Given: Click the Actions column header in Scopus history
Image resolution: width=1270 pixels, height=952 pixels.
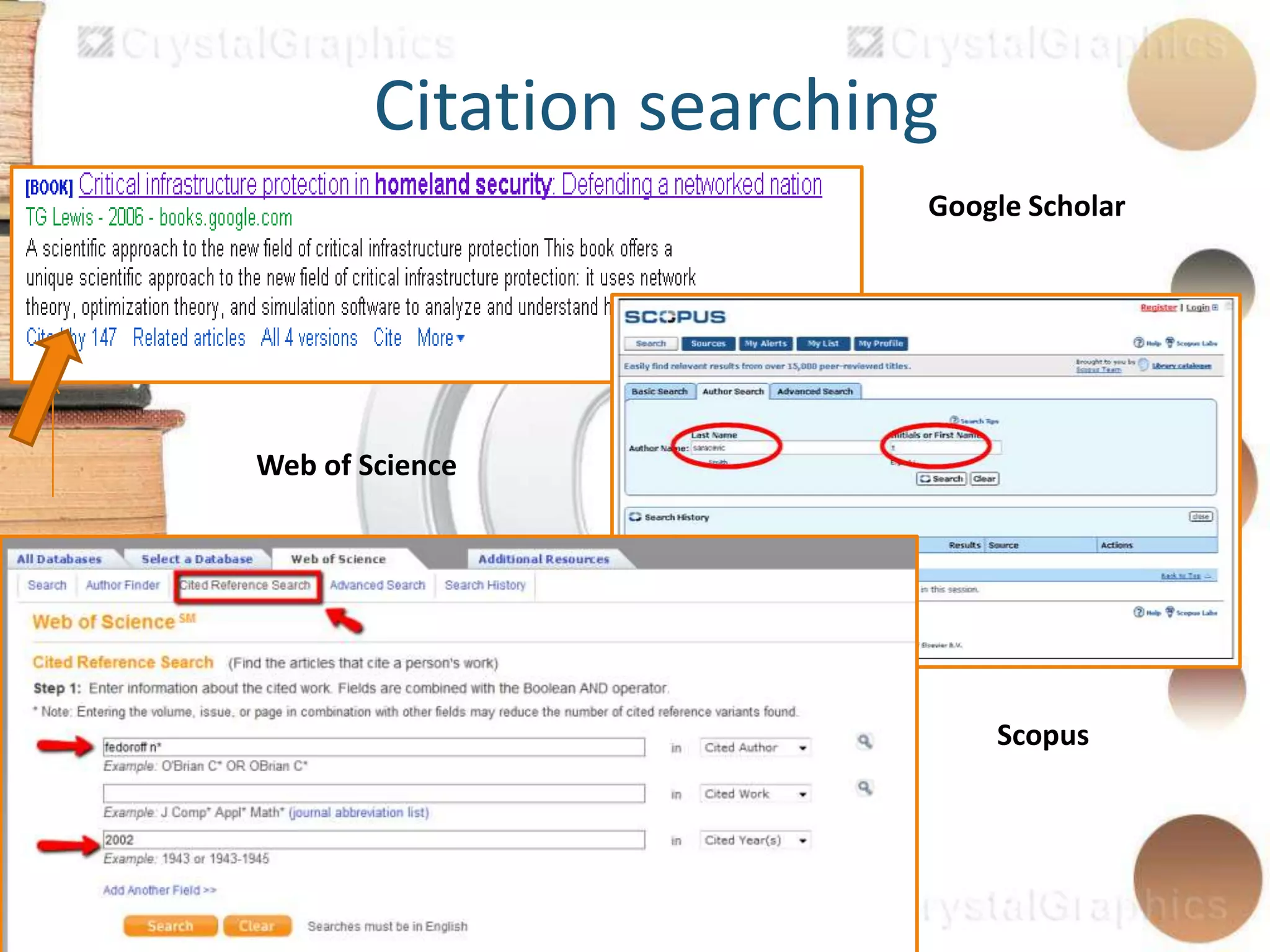Looking at the screenshot, I should 1116,545.
